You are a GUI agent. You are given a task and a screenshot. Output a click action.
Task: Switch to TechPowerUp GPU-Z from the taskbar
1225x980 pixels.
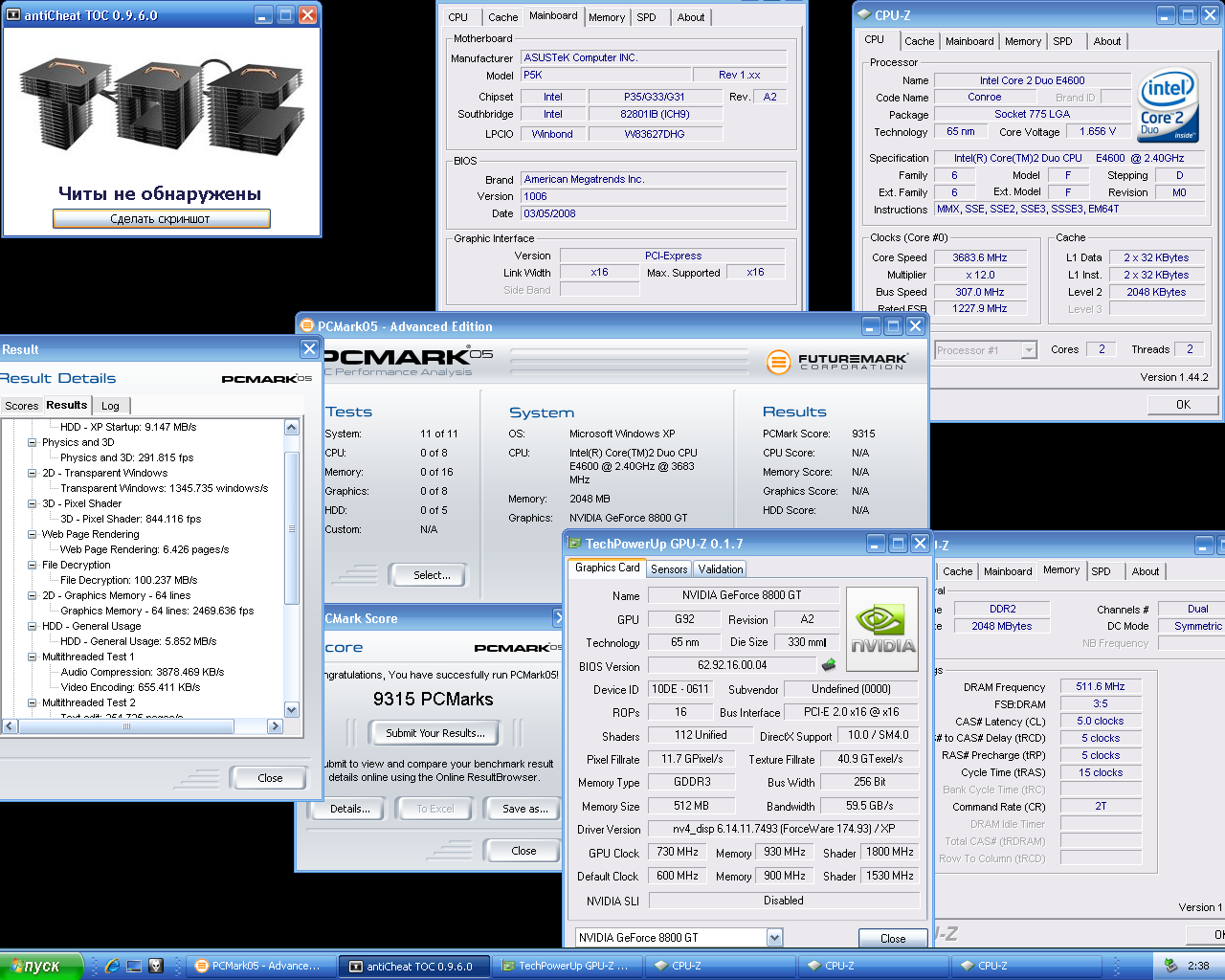[x=567, y=966]
